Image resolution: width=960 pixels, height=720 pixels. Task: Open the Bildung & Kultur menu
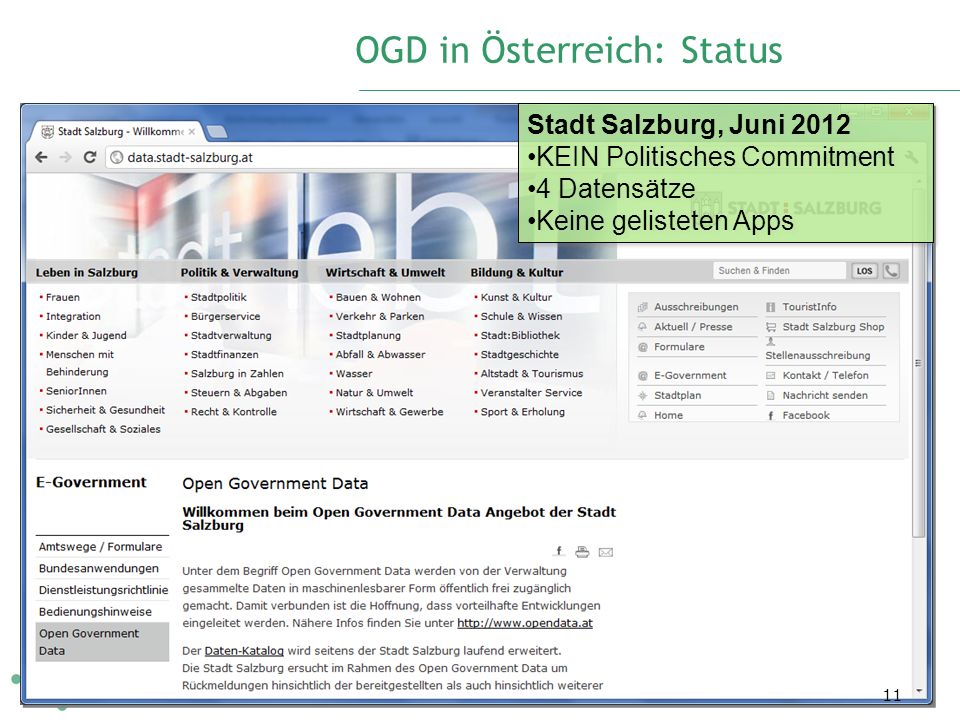pos(517,272)
